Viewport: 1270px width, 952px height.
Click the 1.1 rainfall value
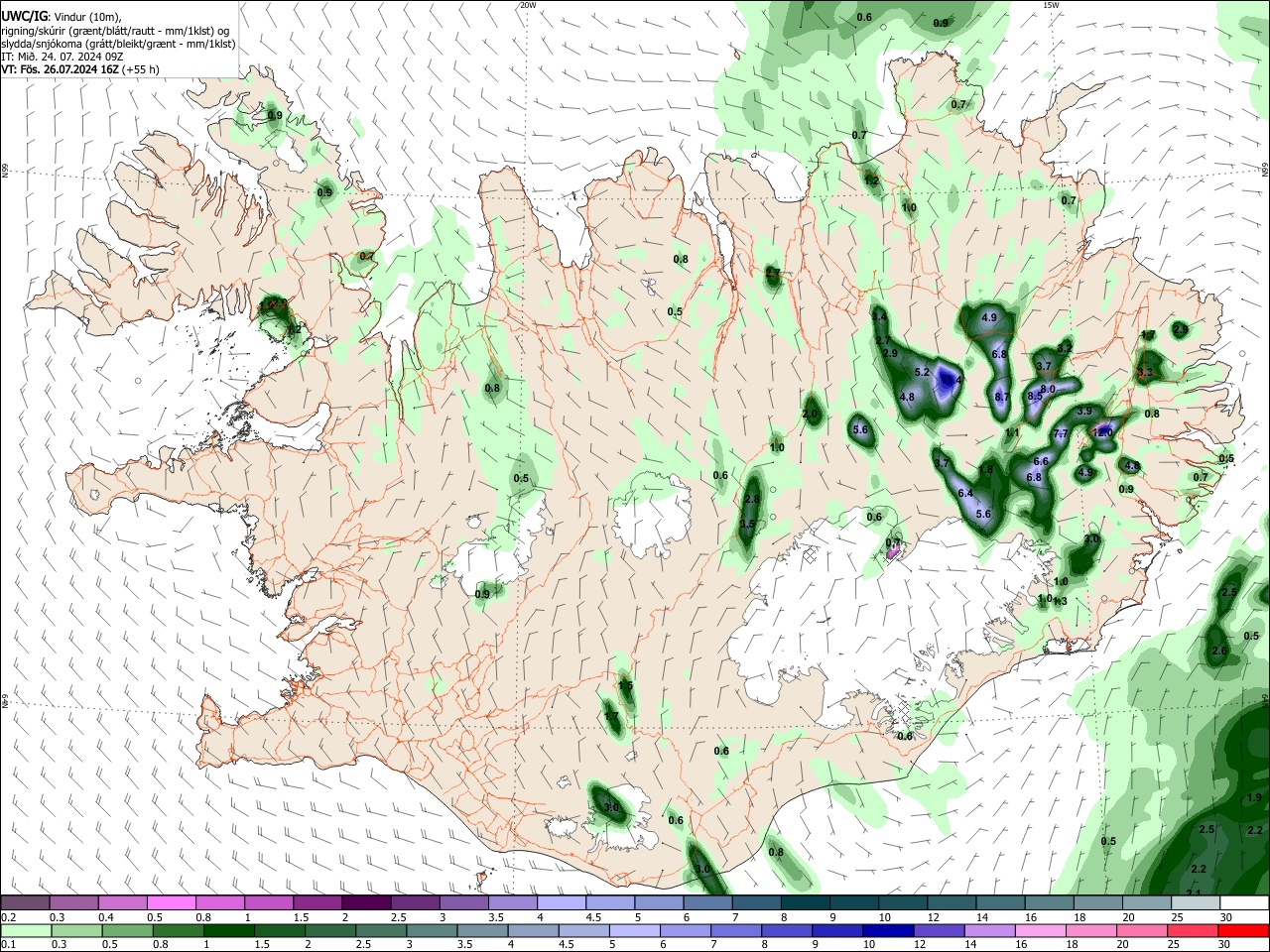[x=1012, y=432]
